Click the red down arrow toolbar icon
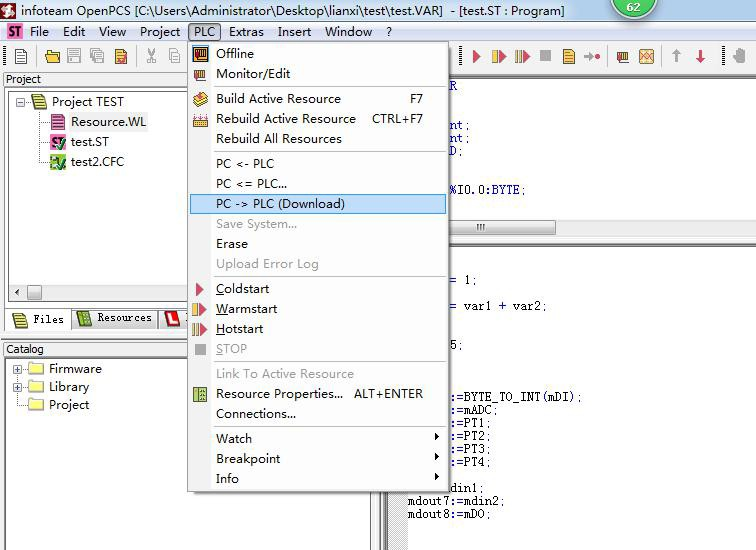Viewport: 756px width, 550px height. coord(700,57)
